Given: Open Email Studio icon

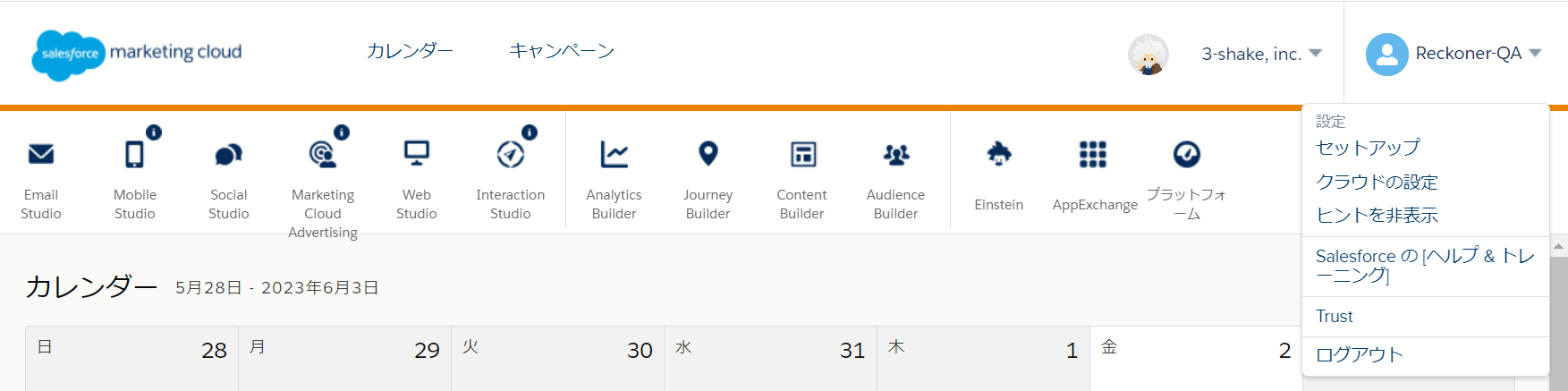Looking at the screenshot, I should click(x=41, y=155).
